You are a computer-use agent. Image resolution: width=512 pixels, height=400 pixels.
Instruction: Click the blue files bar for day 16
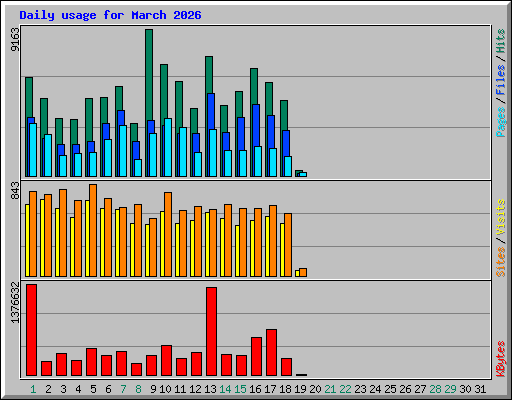click(256, 125)
